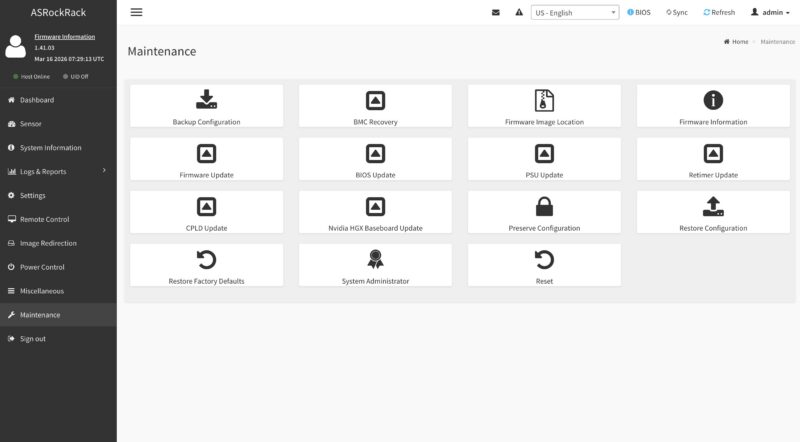Open the BIOS Update tile
The width and height of the screenshot is (800, 442).
[x=375, y=159]
